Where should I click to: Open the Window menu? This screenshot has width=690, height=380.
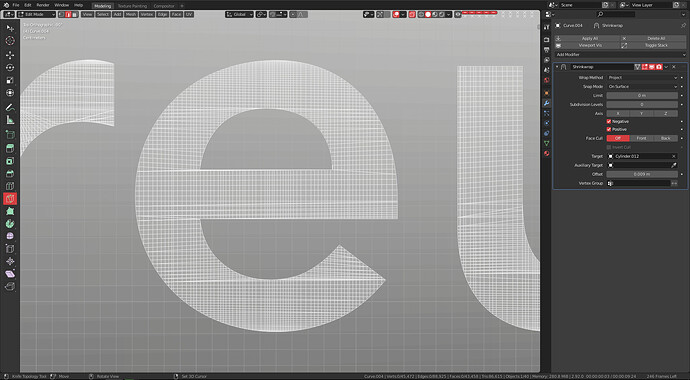pyautogui.click(x=62, y=5)
